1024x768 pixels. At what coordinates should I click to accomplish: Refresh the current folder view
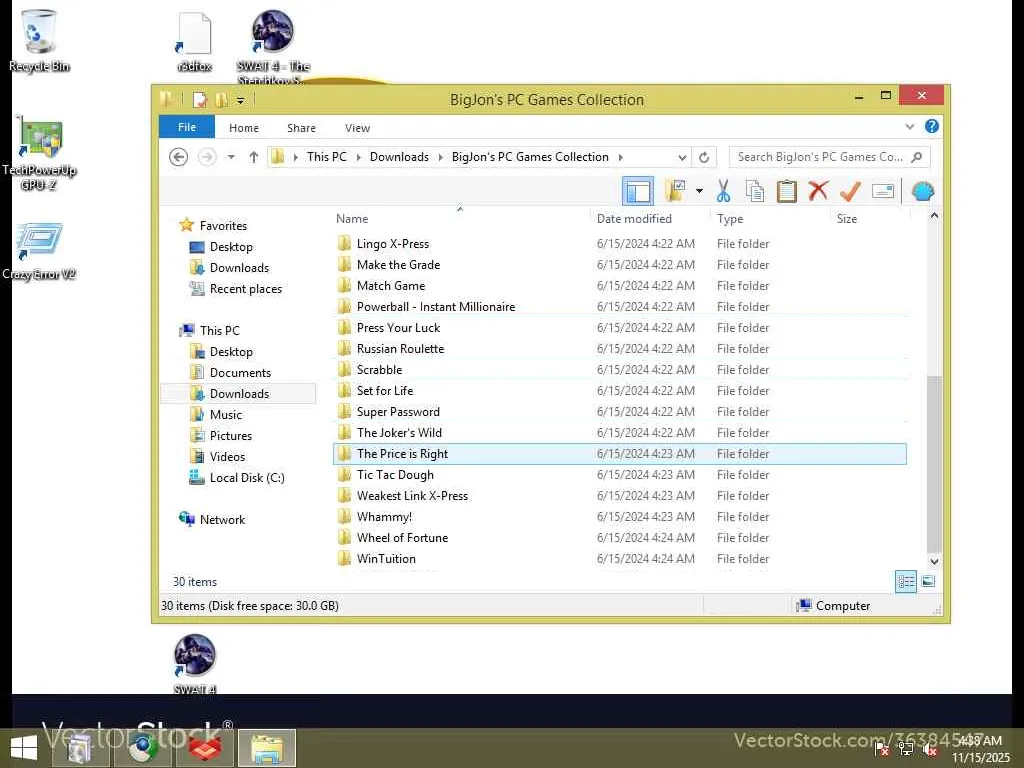704,157
